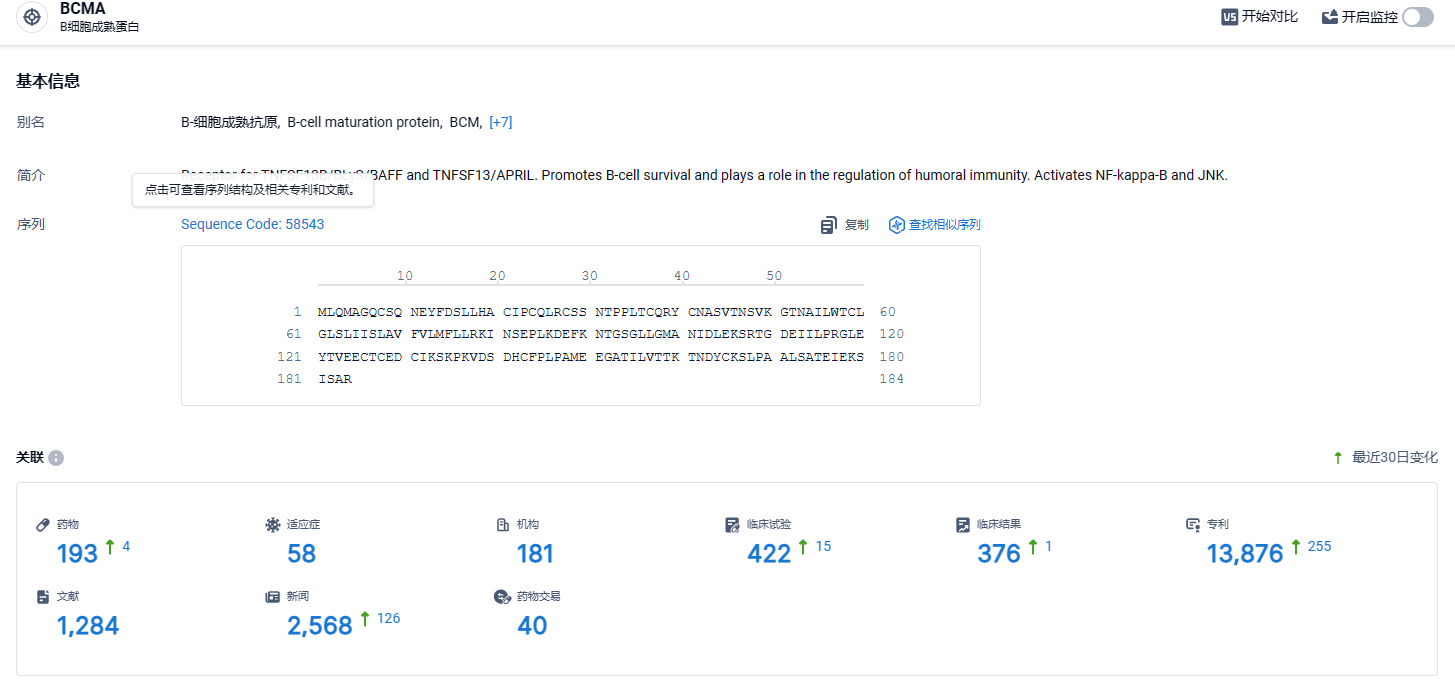Click the 专利 patent icon
1455x684 pixels.
(x=1193, y=524)
